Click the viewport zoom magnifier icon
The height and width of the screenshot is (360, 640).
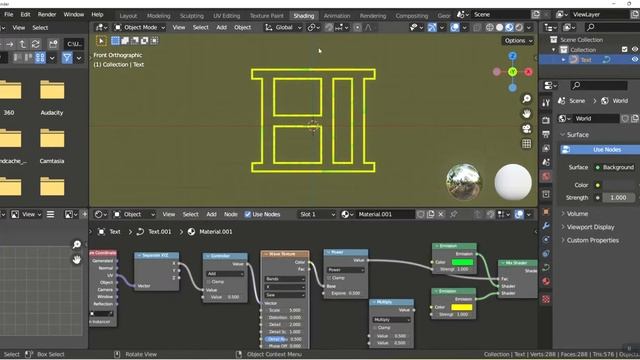(x=527, y=99)
